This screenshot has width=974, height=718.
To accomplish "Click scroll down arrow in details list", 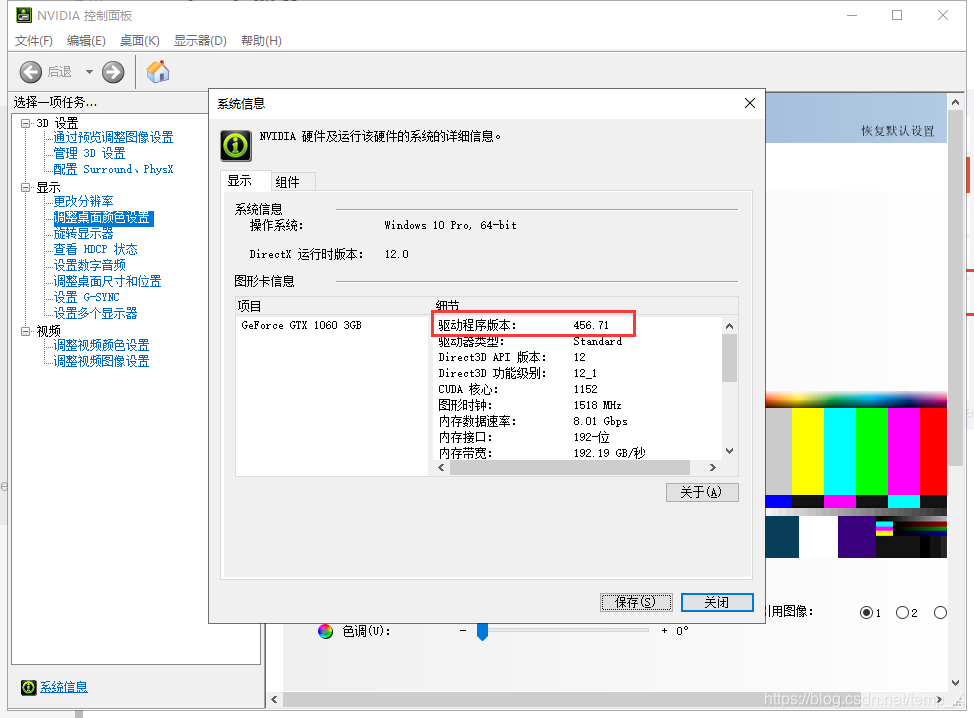I will (730, 451).
